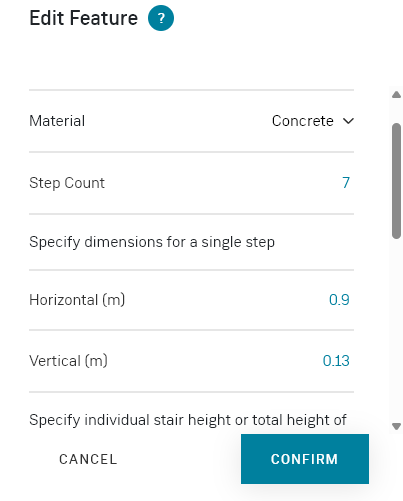Click the Vertical (m) label
The height and width of the screenshot is (501, 403).
coord(68,361)
